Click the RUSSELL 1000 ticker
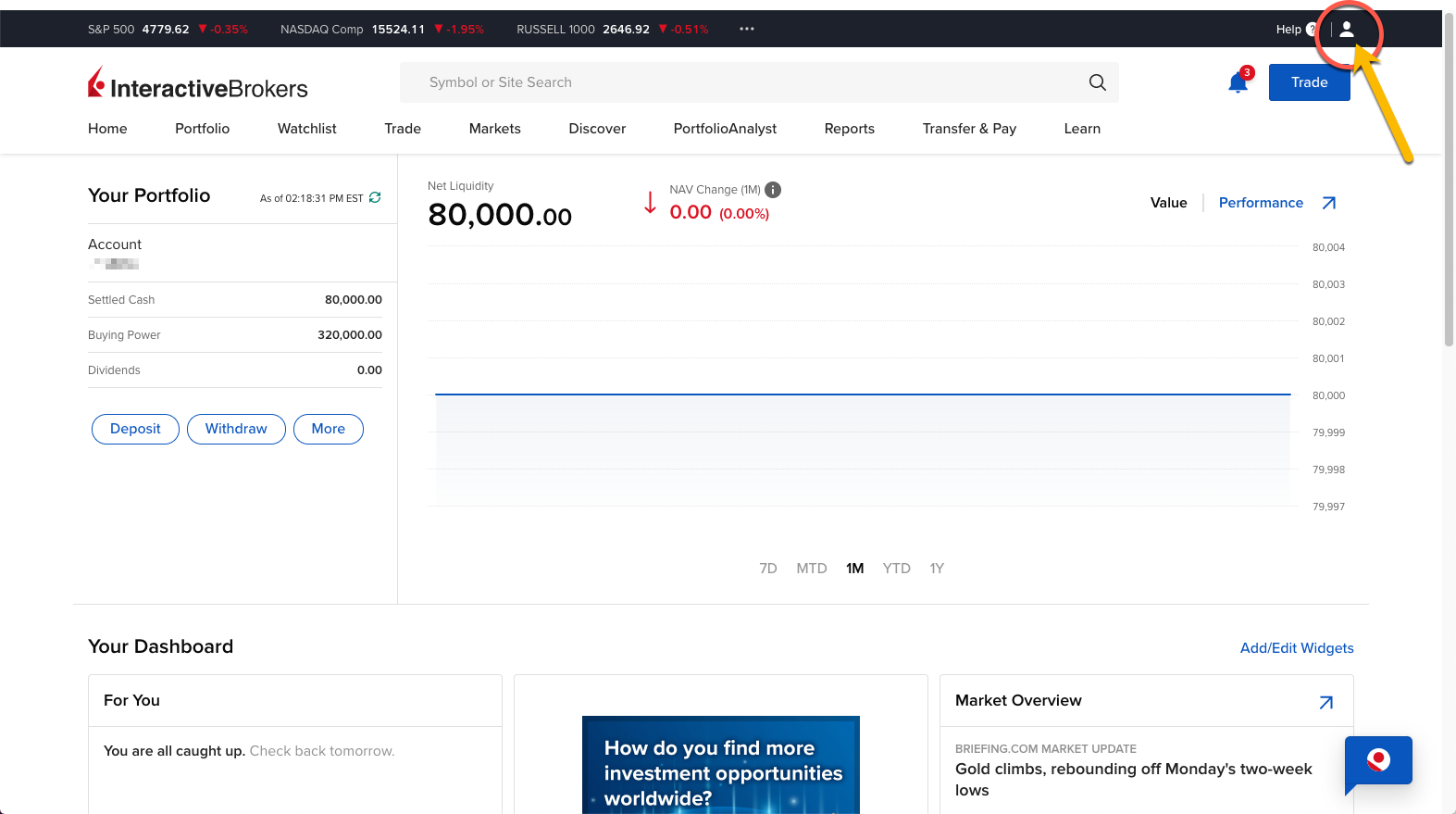This screenshot has height=814, width=1456. pos(613,30)
